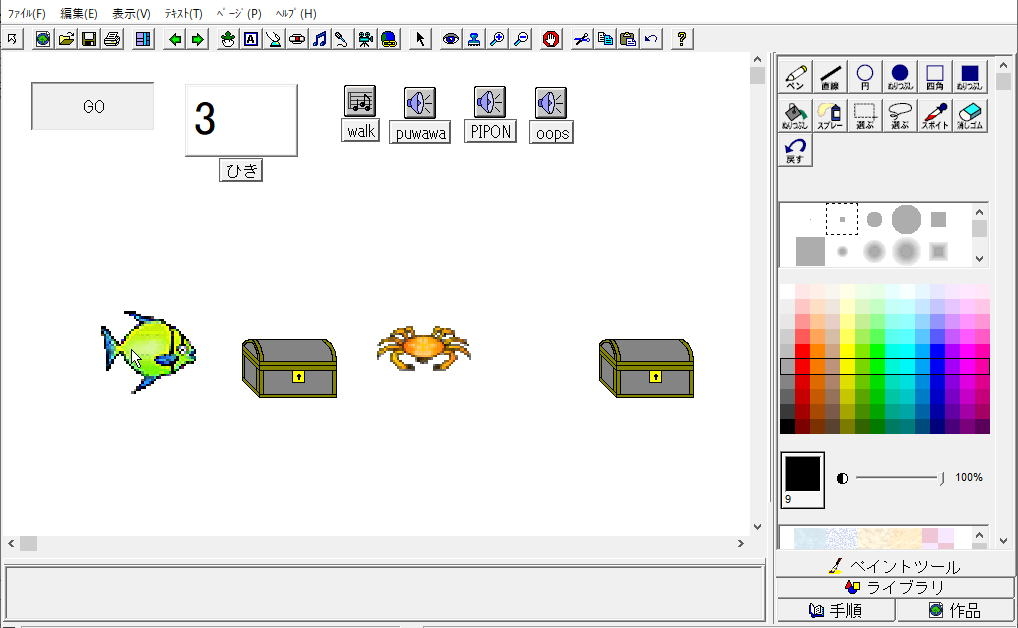Screen dimensions: 1018x628
Task: Click the puwawa sound speaker button
Action: tap(419, 103)
